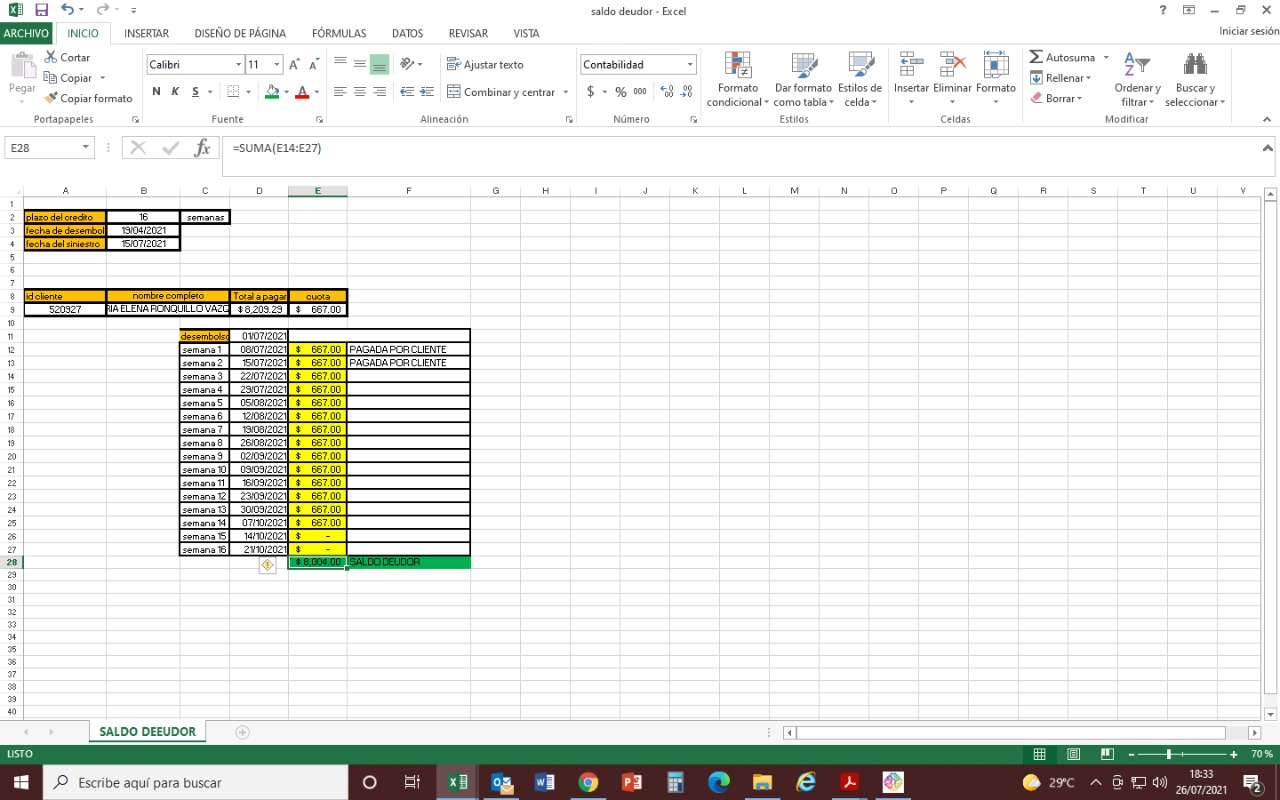Open the FÓRMULAS ribbon tab
The width and height of the screenshot is (1280, 800).
point(339,33)
